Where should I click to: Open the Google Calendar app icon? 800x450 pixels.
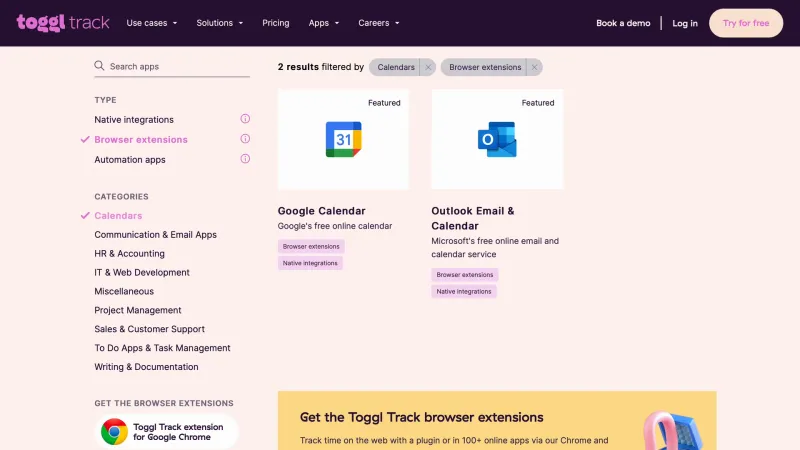coord(343,139)
